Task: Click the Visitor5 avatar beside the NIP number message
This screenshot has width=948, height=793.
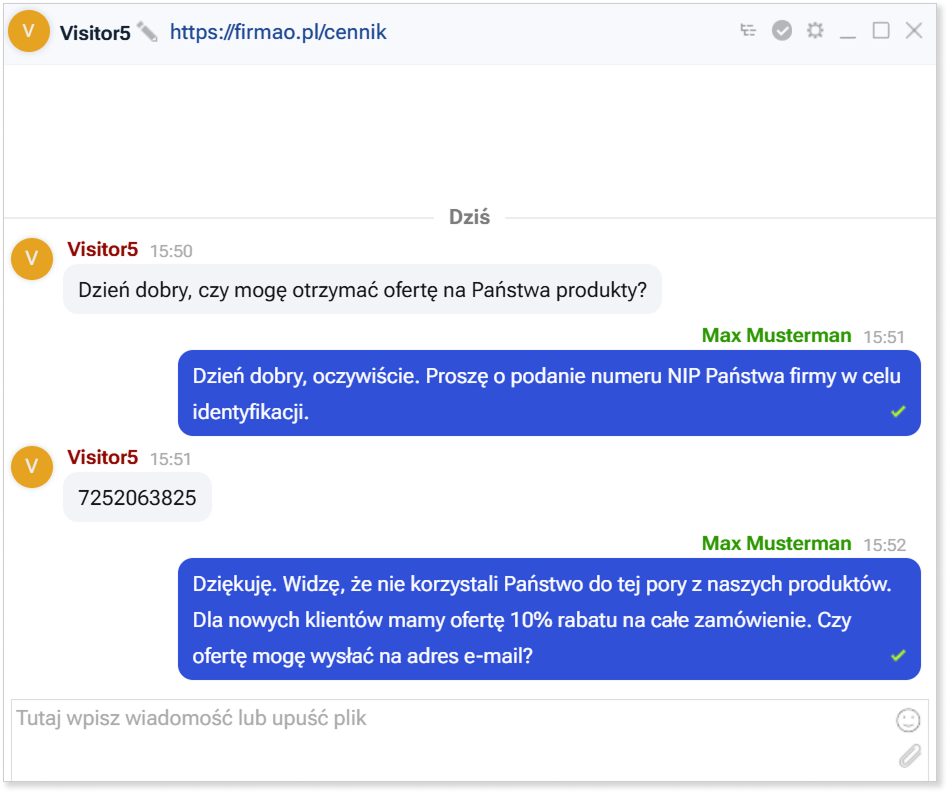Action: pos(32,466)
